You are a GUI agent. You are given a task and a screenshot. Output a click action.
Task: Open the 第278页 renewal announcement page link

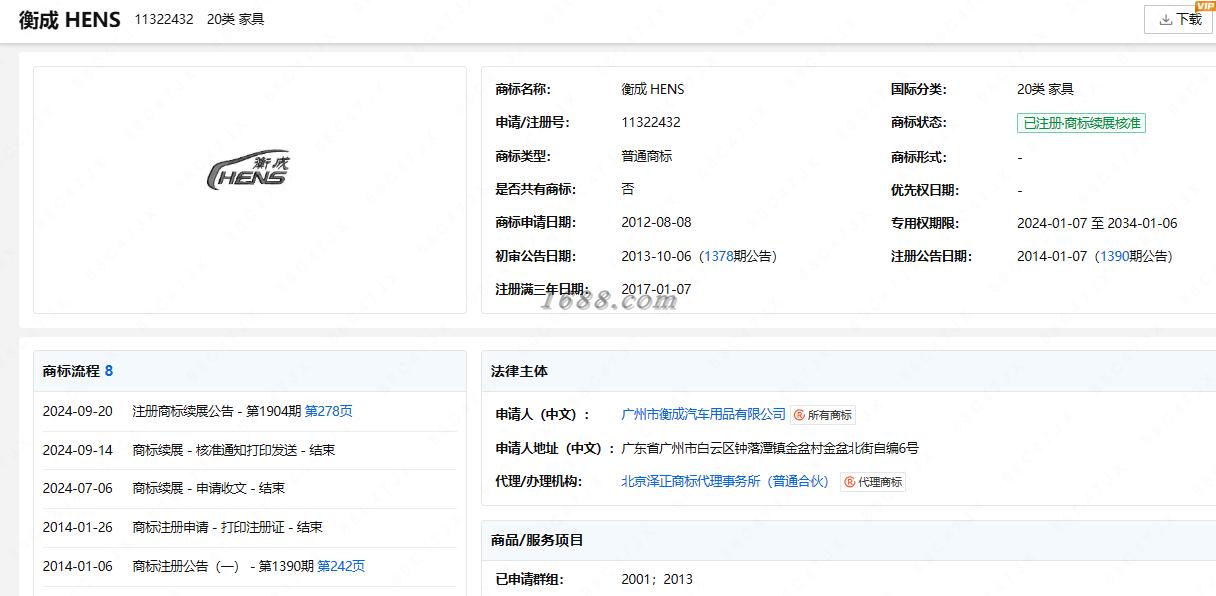coord(328,411)
